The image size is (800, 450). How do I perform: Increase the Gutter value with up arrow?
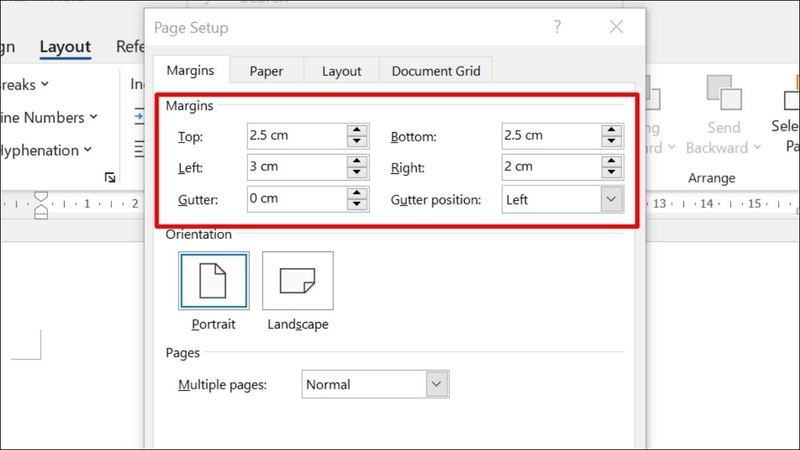(x=357, y=193)
